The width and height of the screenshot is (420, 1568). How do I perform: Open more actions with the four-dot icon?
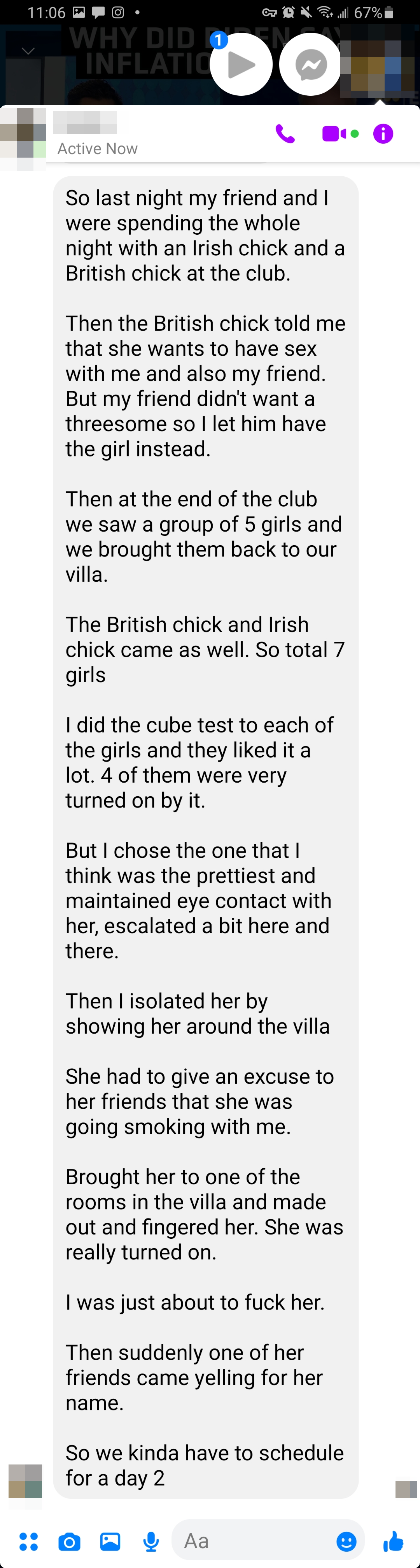click(28, 1541)
